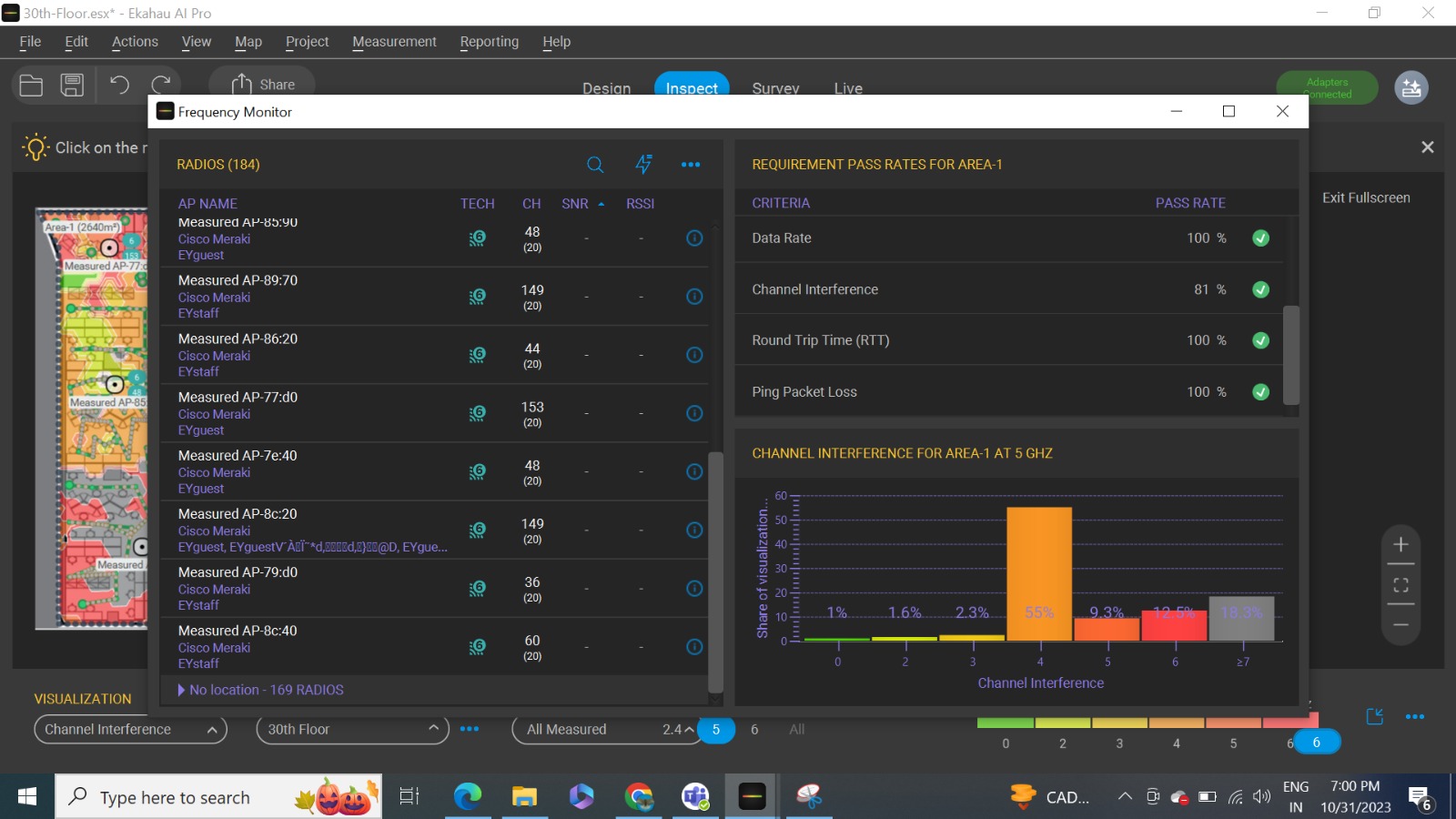Click the floor map thumbnail
The image size is (1456, 819).
(x=91, y=419)
